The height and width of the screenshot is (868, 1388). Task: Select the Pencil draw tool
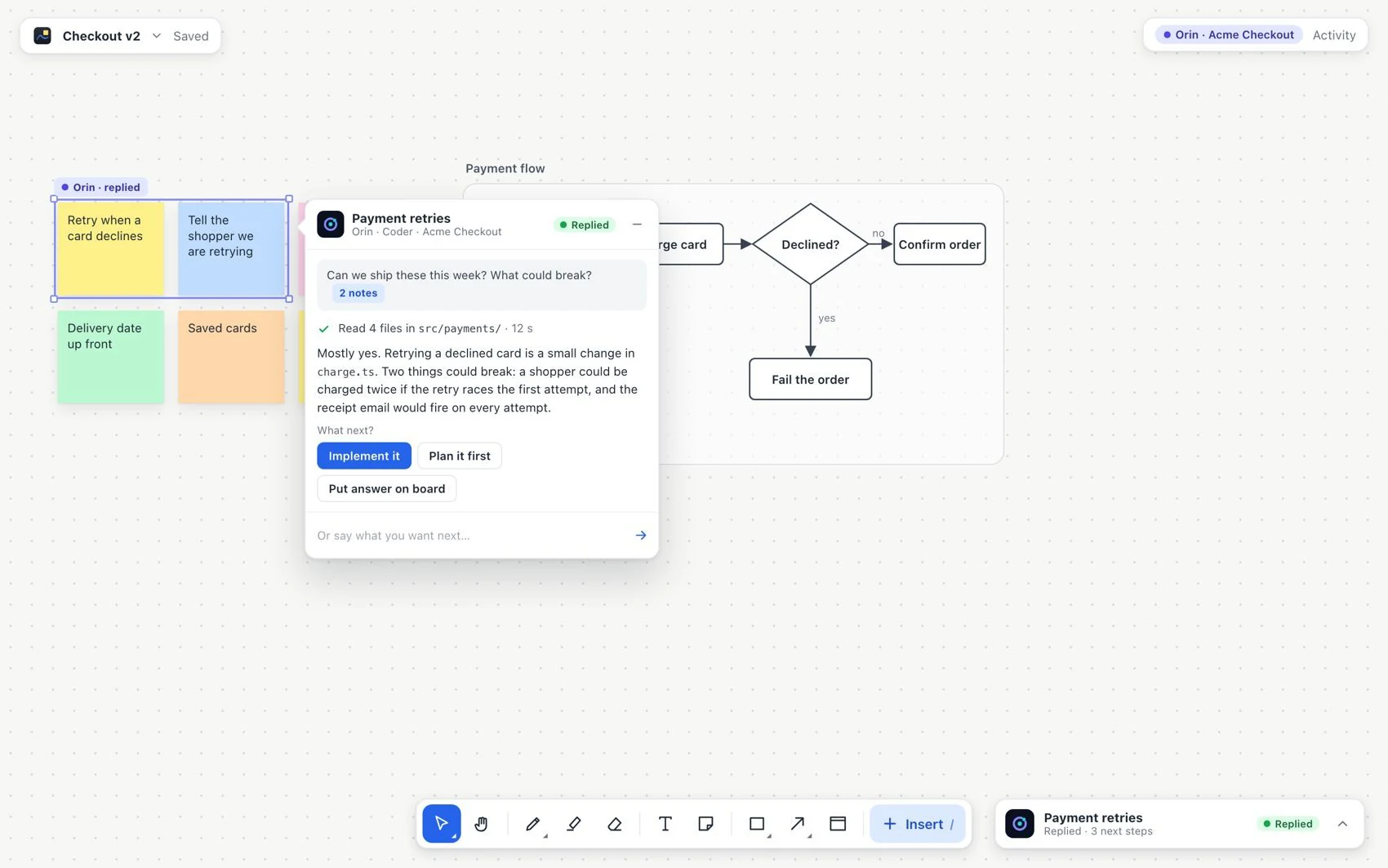pos(533,823)
